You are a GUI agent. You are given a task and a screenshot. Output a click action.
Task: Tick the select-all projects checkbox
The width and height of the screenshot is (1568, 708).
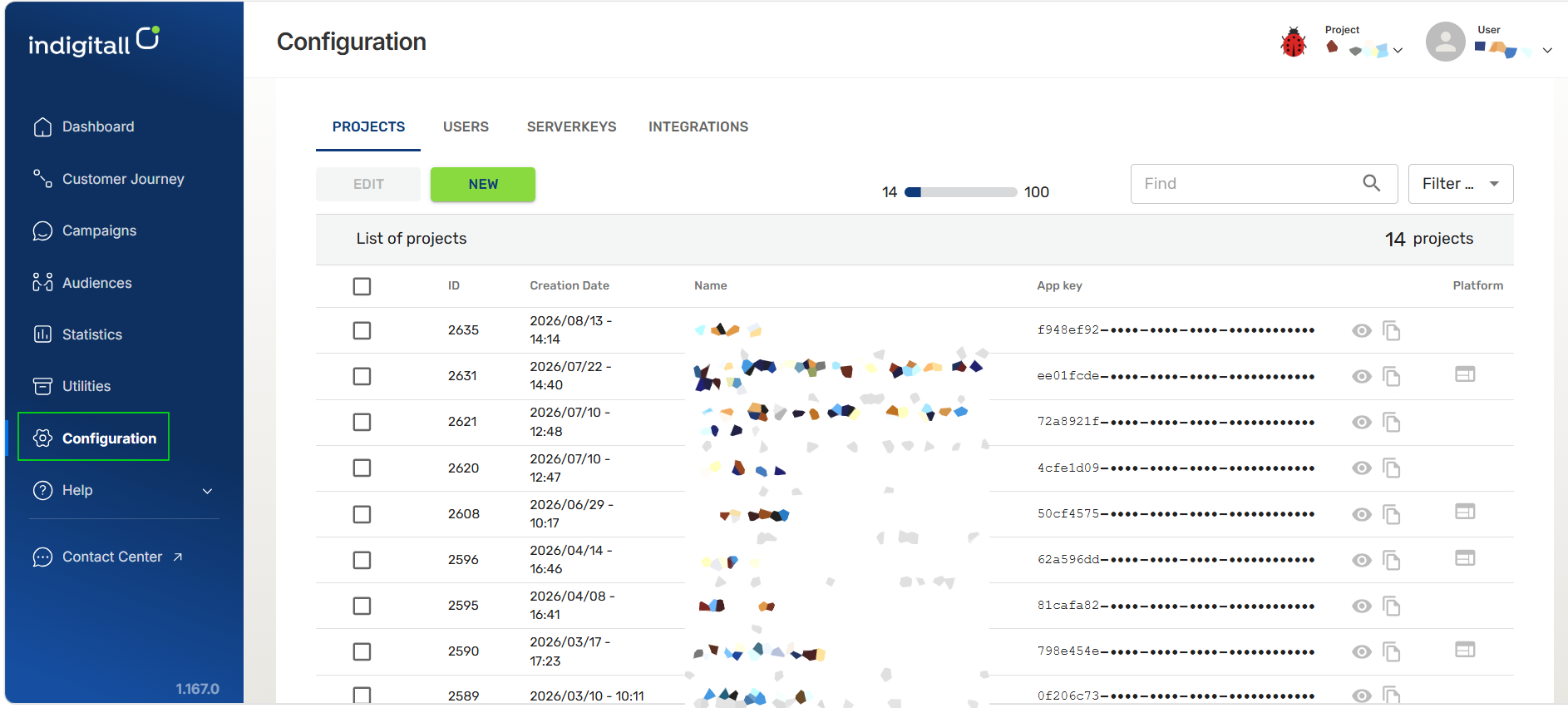(362, 286)
